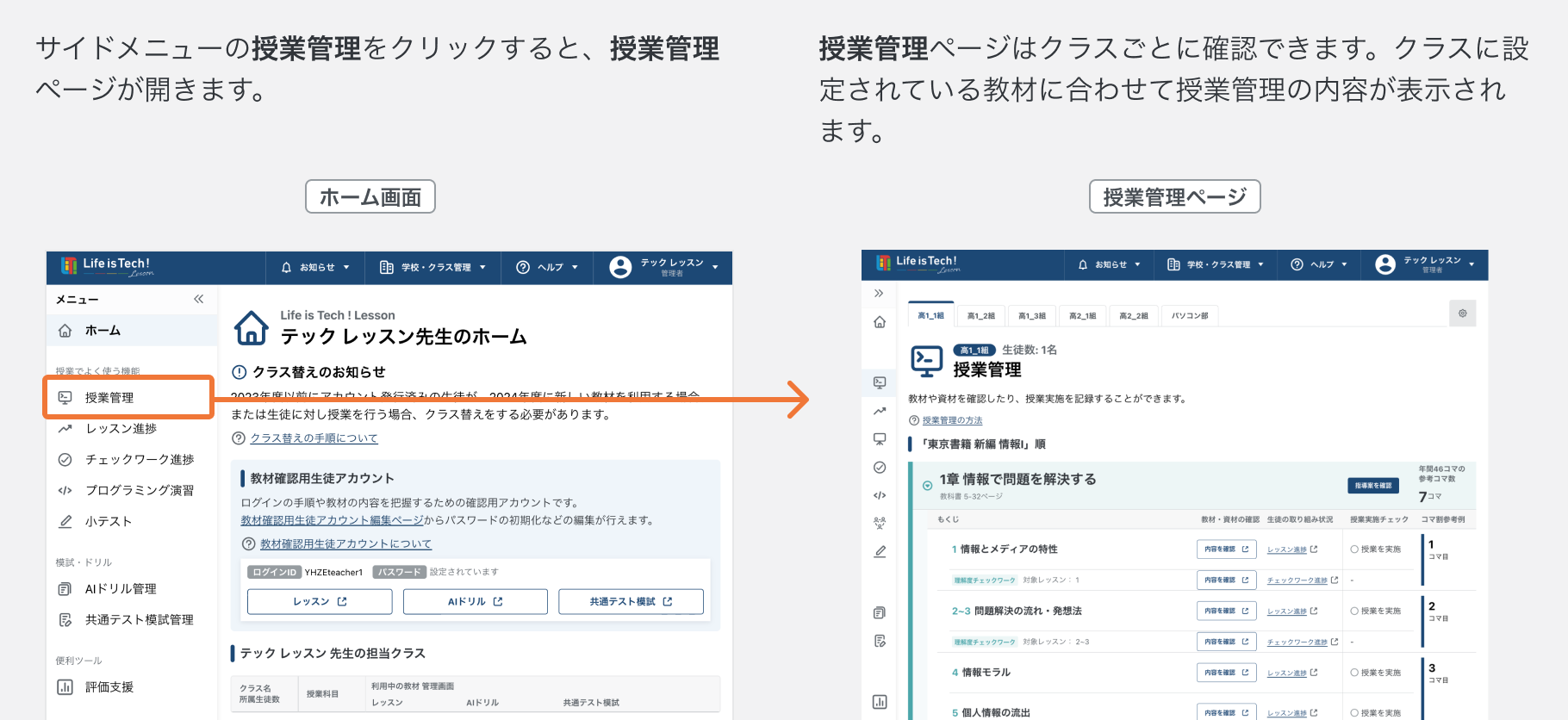Screen dimensions: 1568x720
Task: Open check-circle icon in collapsed sidebar
Action: tap(880, 468)
